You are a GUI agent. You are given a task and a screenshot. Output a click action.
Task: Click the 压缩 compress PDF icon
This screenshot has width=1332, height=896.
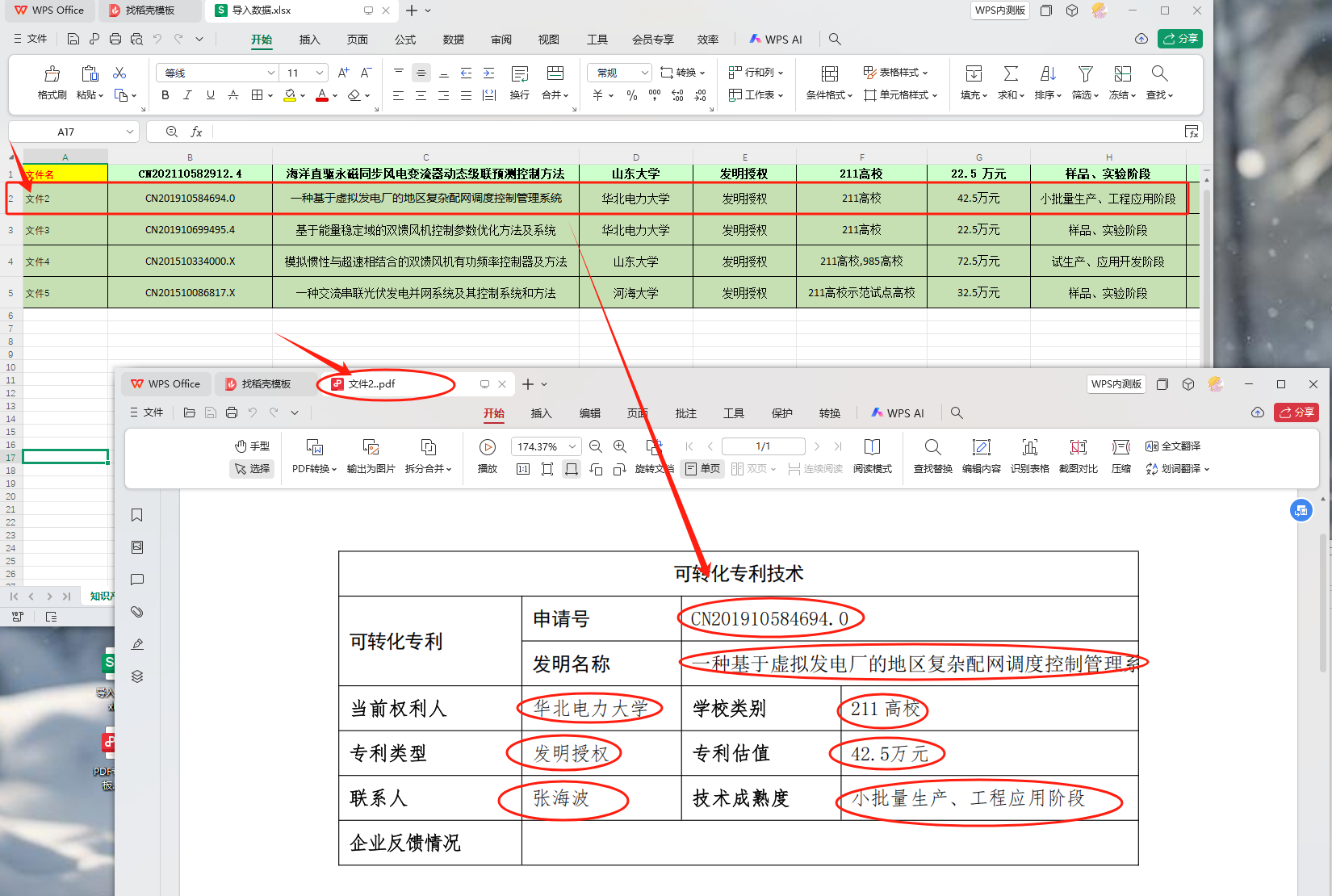coord(1120,448)
